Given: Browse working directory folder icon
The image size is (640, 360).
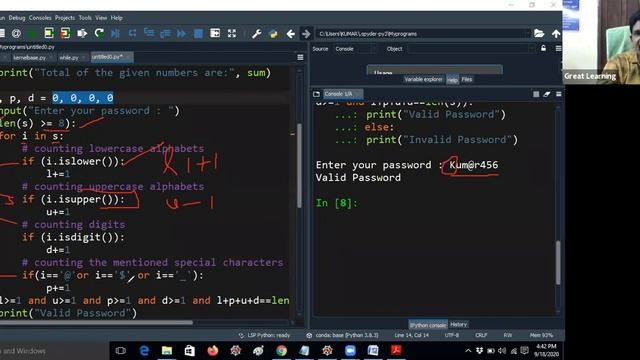Looking at the screenshot, I should pyautogui.click(x=539, y=33).
